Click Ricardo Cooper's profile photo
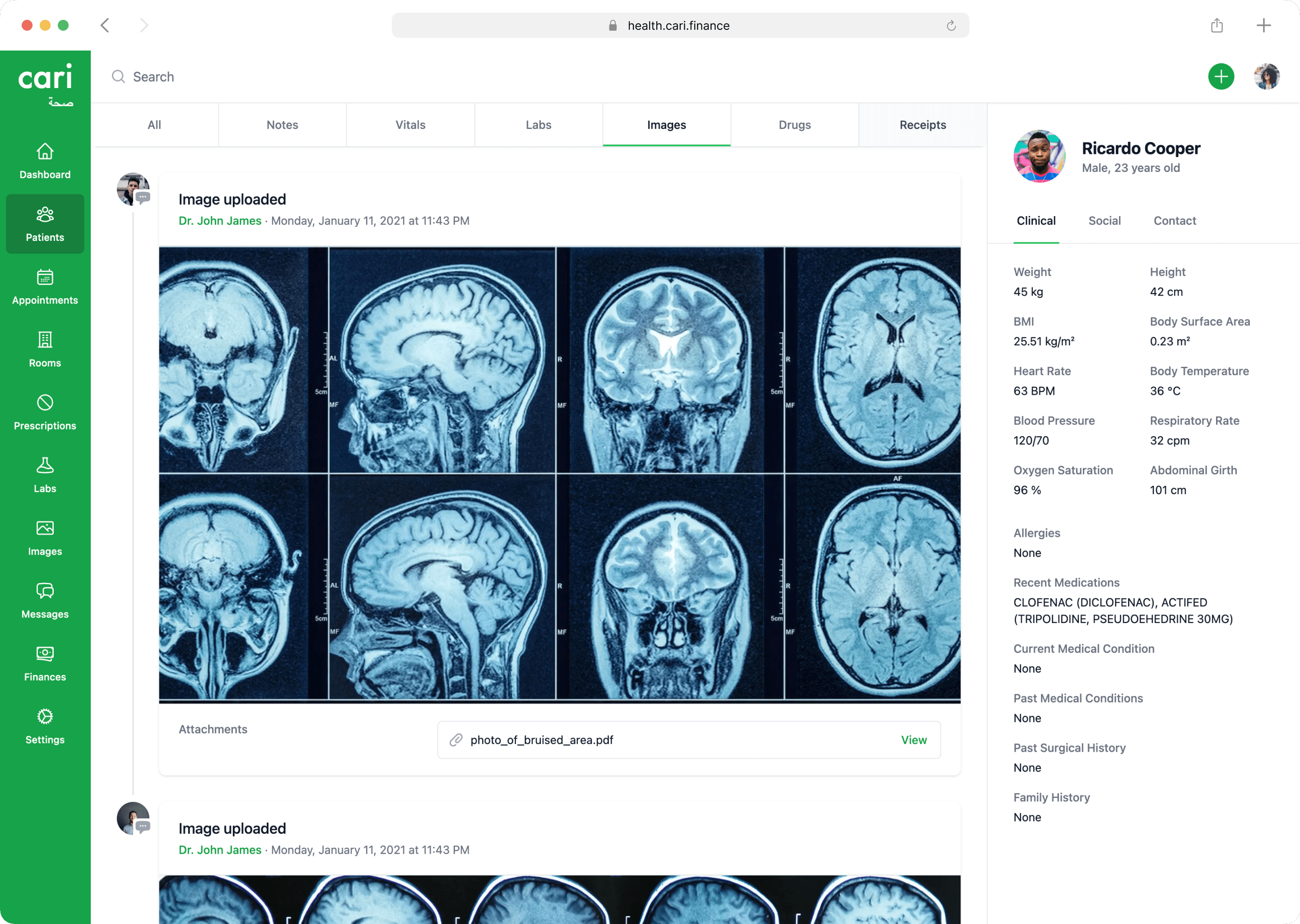 pyautogui.click(x=1038, y=157)
